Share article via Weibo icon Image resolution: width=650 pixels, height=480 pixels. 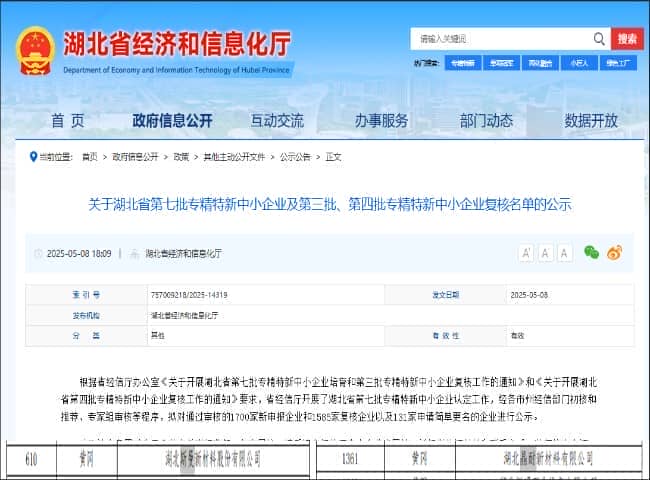pyautogui.click(x=614, y=253)
